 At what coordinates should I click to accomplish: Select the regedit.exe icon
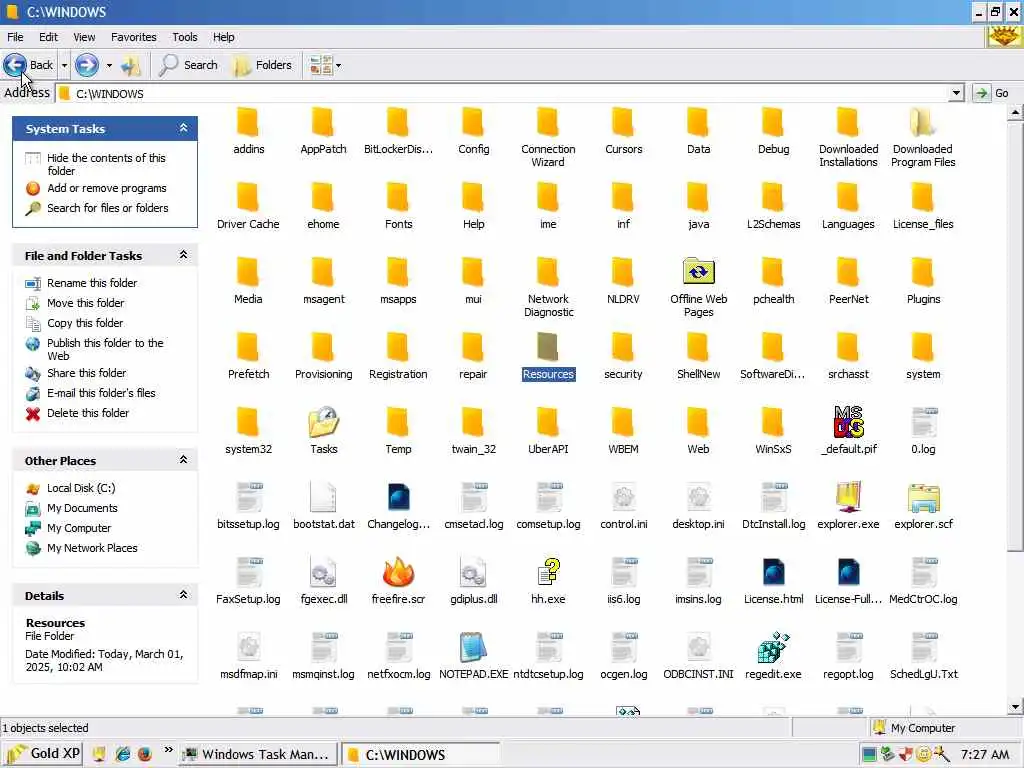[x=773, y=647]
